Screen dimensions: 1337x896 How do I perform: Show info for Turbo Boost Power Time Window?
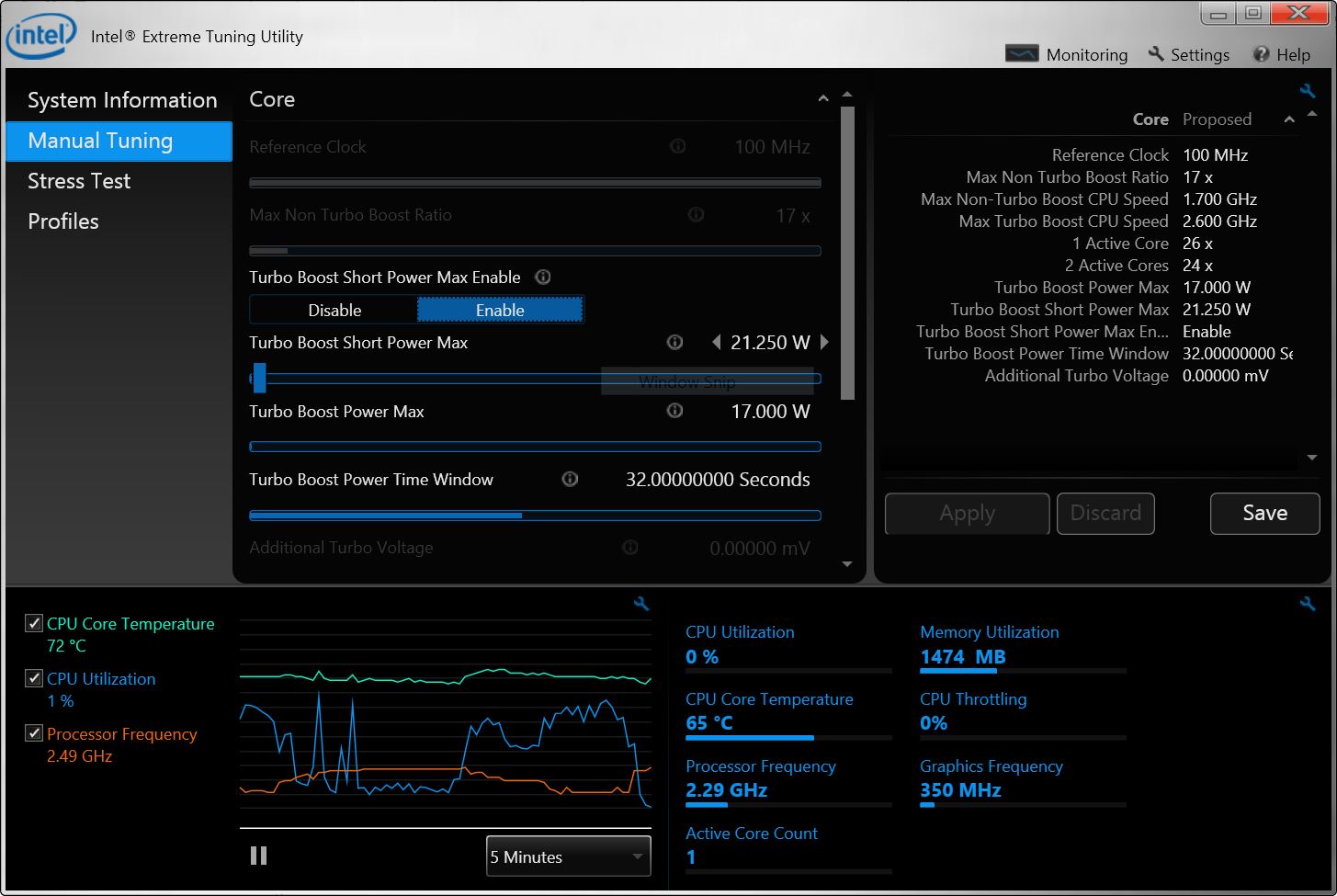(x=570, y=479)
